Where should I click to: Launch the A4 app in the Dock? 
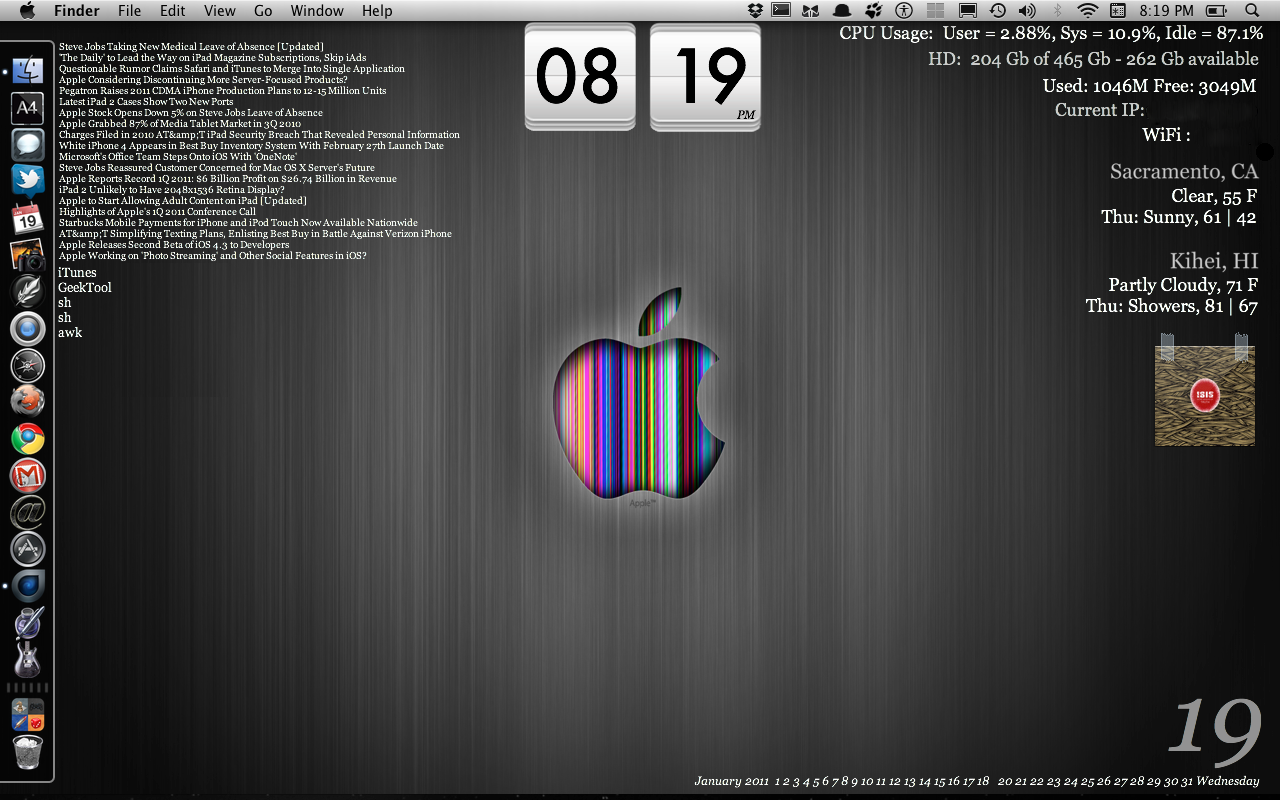(x=28, y=108)
